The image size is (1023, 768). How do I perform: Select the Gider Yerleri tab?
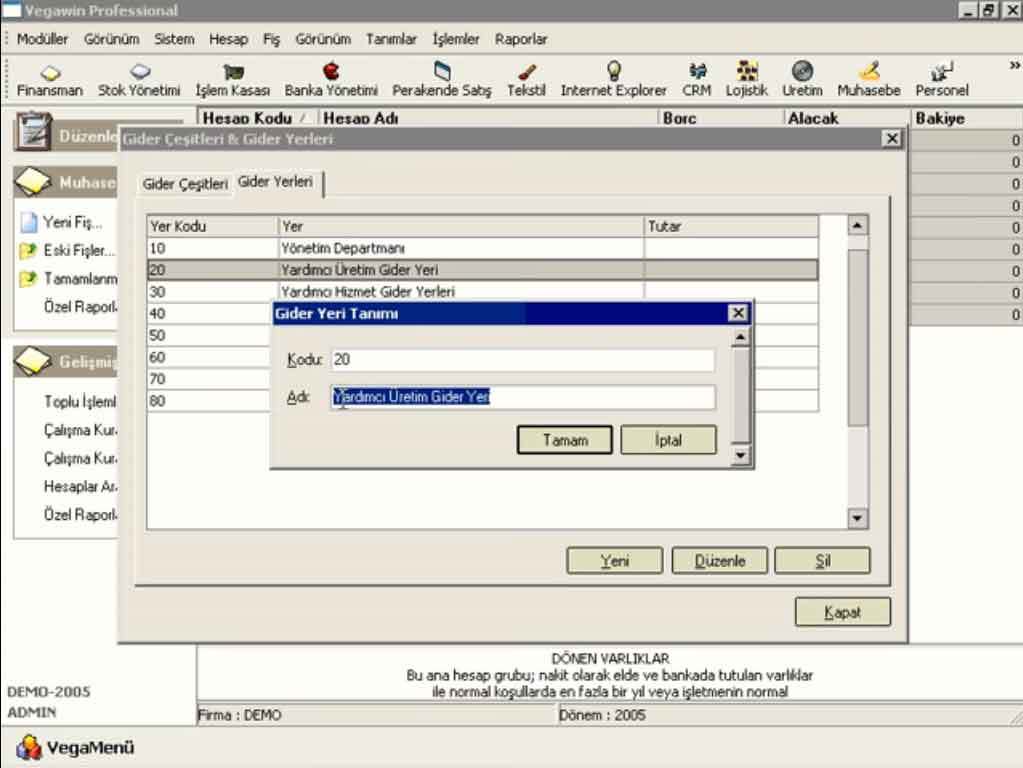[x=275, y=182]
